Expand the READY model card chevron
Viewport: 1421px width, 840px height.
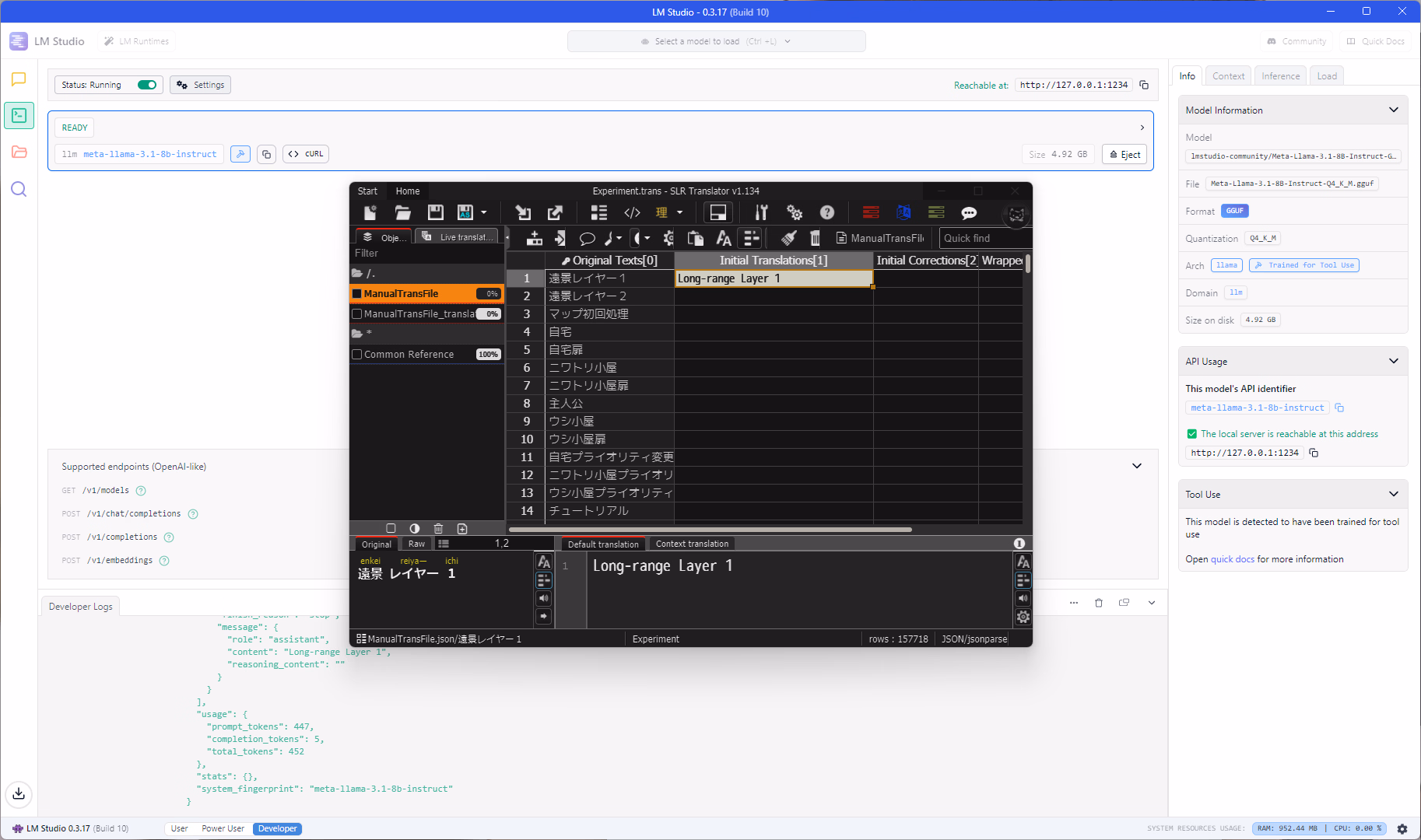click(1142, 128)
